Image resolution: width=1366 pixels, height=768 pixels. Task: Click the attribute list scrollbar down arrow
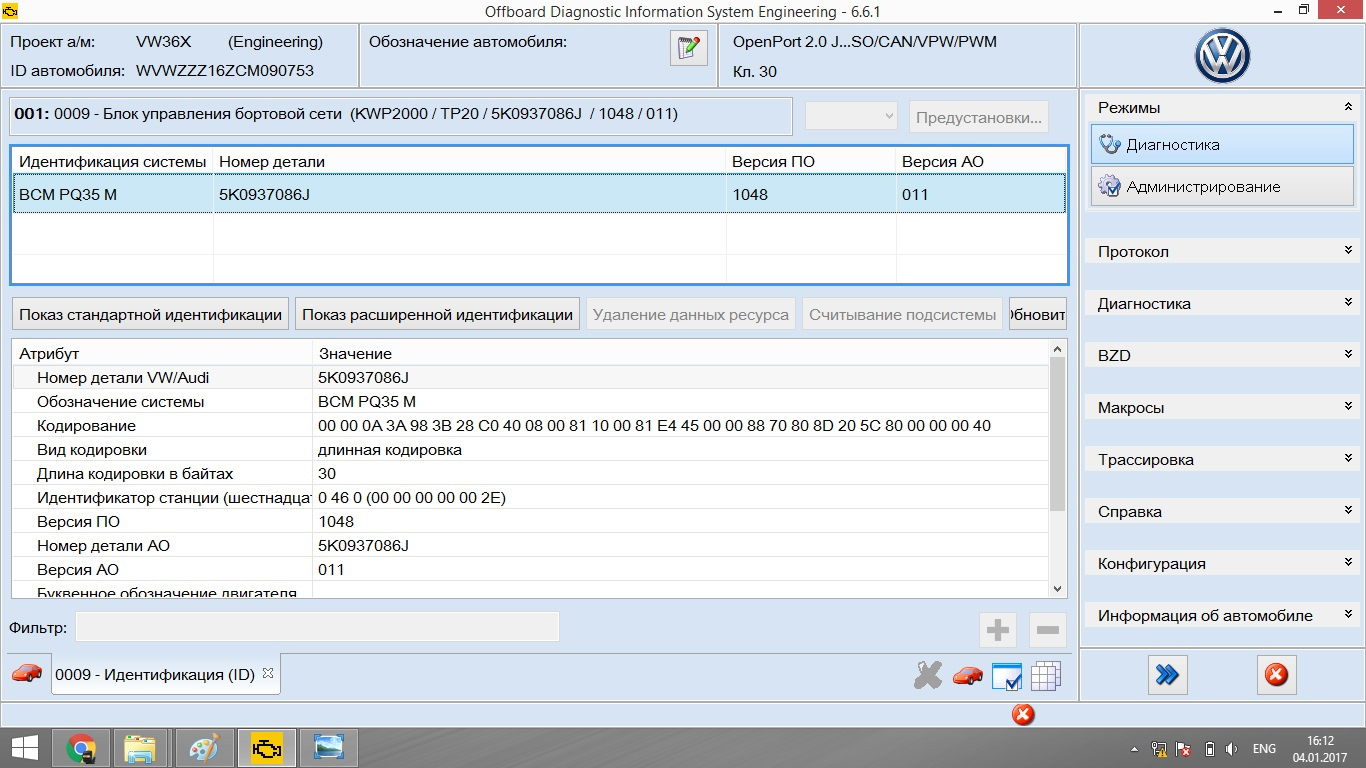point(1058,589)
